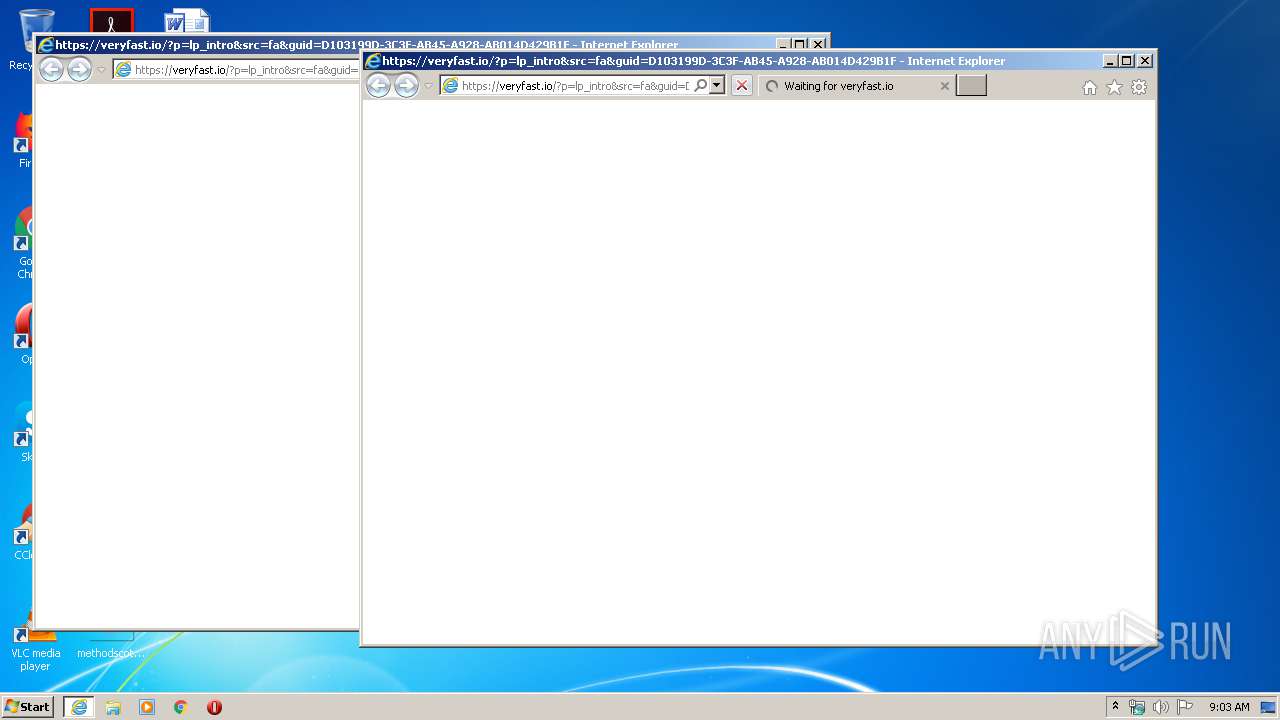The width and height of the screenshot is (1280, 720).
Task: Open Action Center flag icon
Action: pyautogui.click(x=1185, y=707)
